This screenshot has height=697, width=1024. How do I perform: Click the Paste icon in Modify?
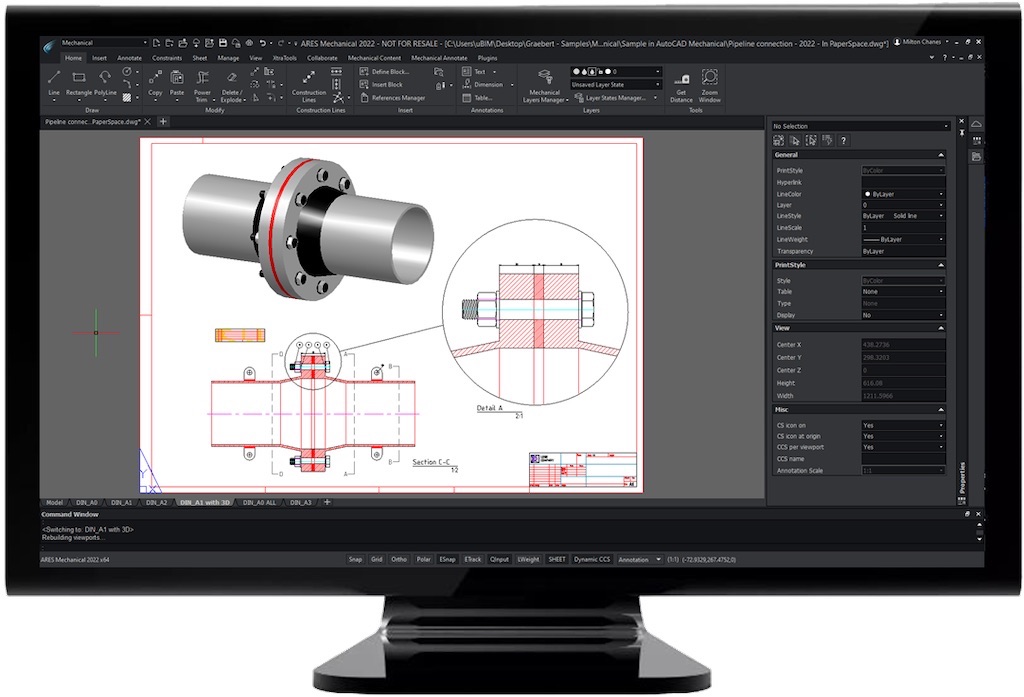[x=177, y=78]
